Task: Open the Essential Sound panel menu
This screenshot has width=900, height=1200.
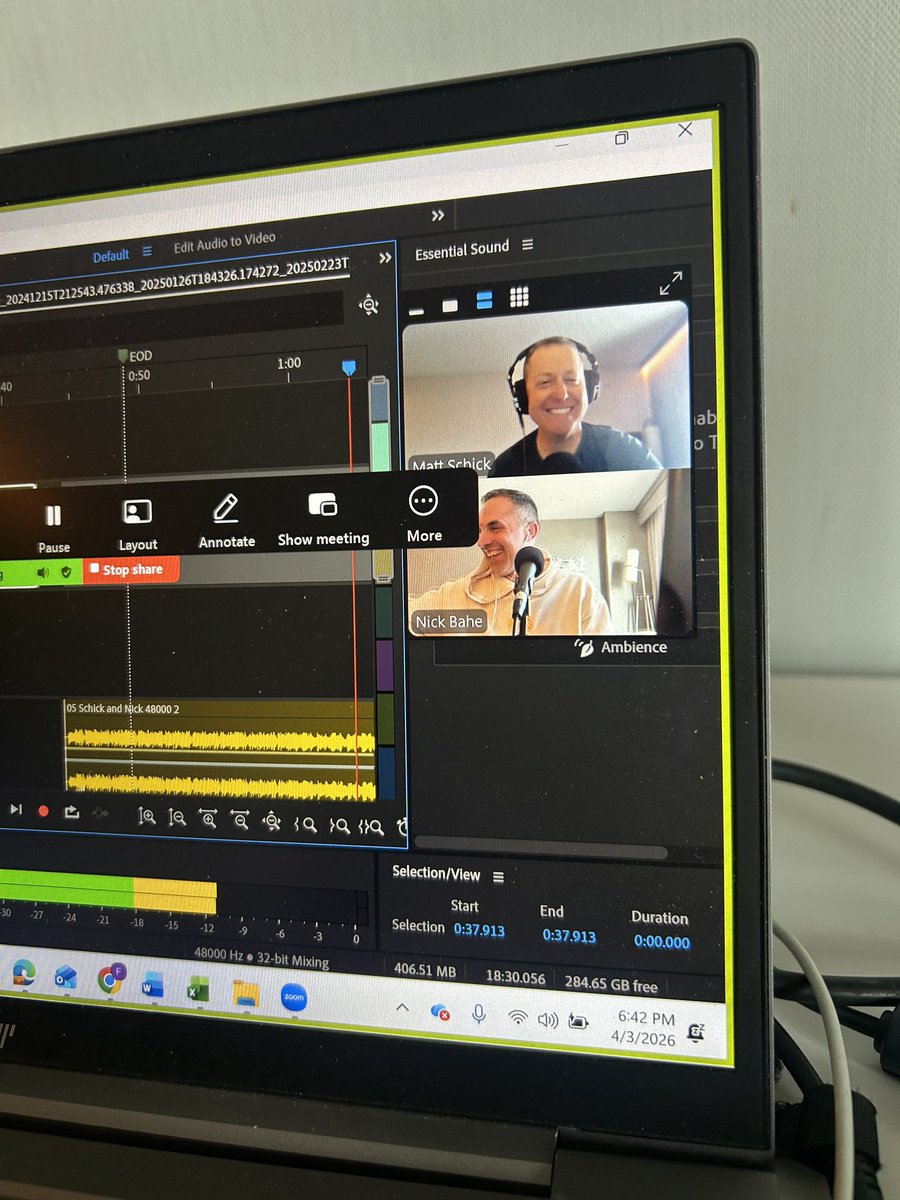Action: (x=527, y=245)
